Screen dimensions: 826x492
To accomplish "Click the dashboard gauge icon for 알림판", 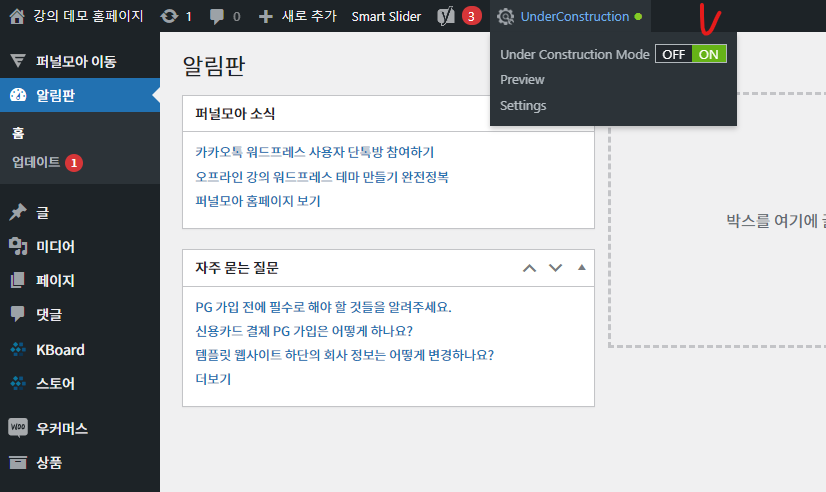I will tap(18, 95).
